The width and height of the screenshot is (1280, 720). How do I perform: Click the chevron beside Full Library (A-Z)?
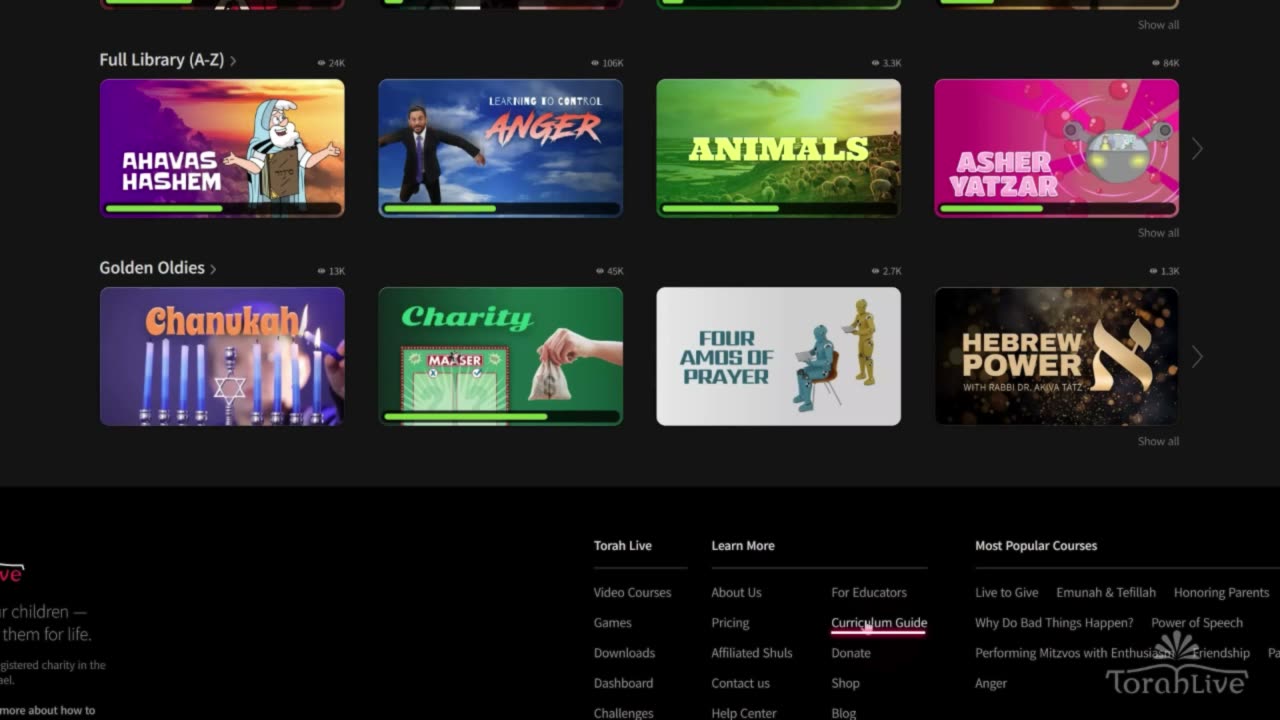pyautogui.click(x=233, y=61)
